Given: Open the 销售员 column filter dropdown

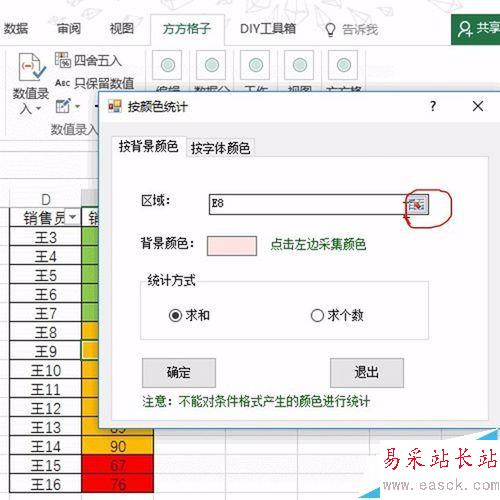Looking at the screenshot, I should click(x=73, y=218).
